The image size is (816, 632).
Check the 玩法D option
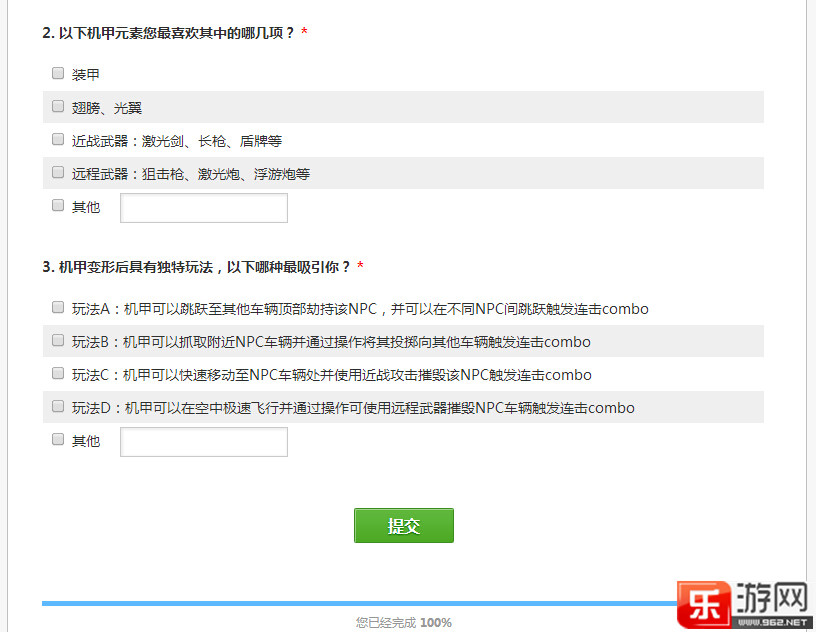pyautogui.click(x=58, y=406)
